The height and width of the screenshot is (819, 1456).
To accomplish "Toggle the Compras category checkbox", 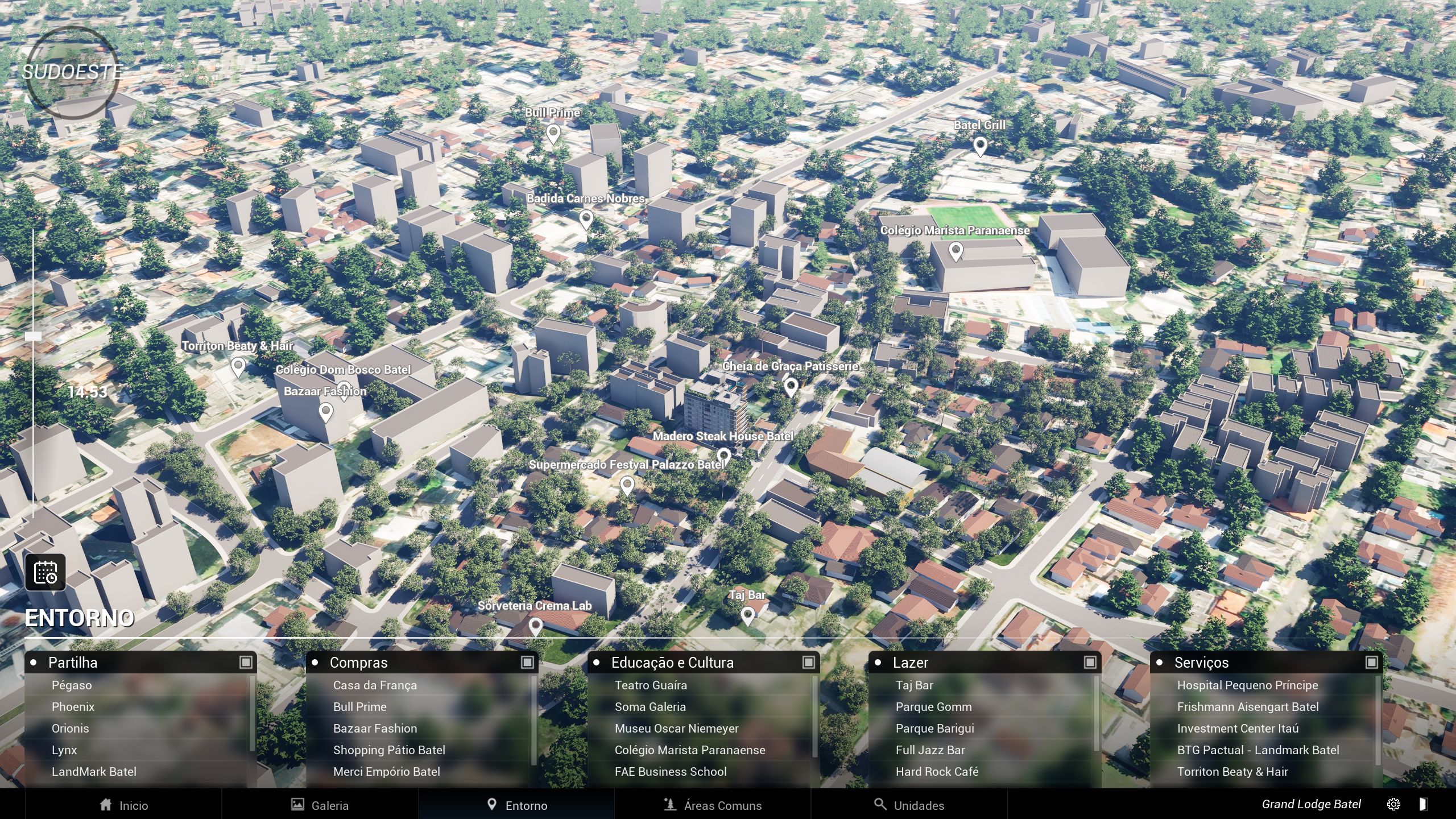I will point(527,663).
